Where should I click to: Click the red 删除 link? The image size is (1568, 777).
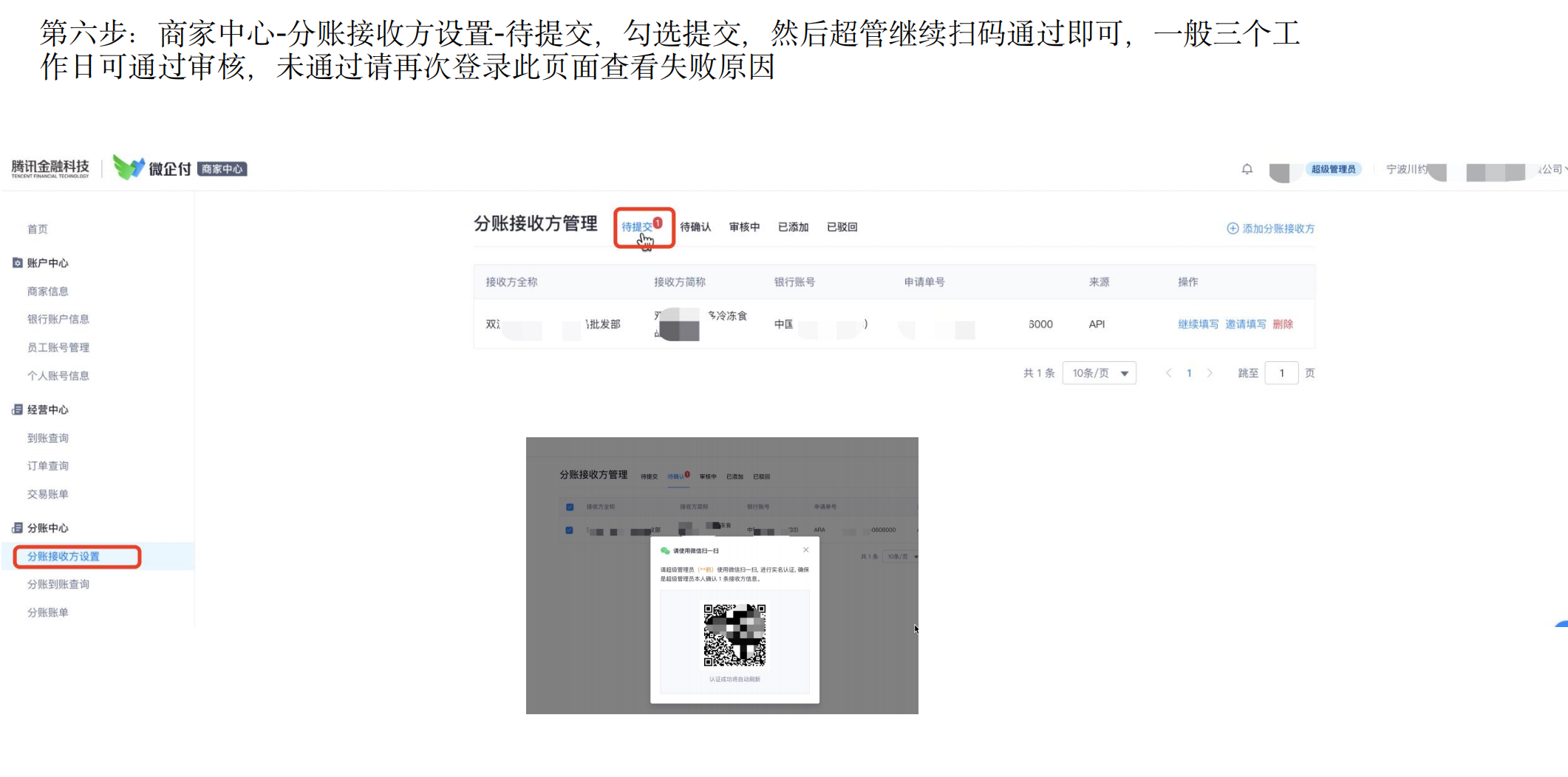1283,324
